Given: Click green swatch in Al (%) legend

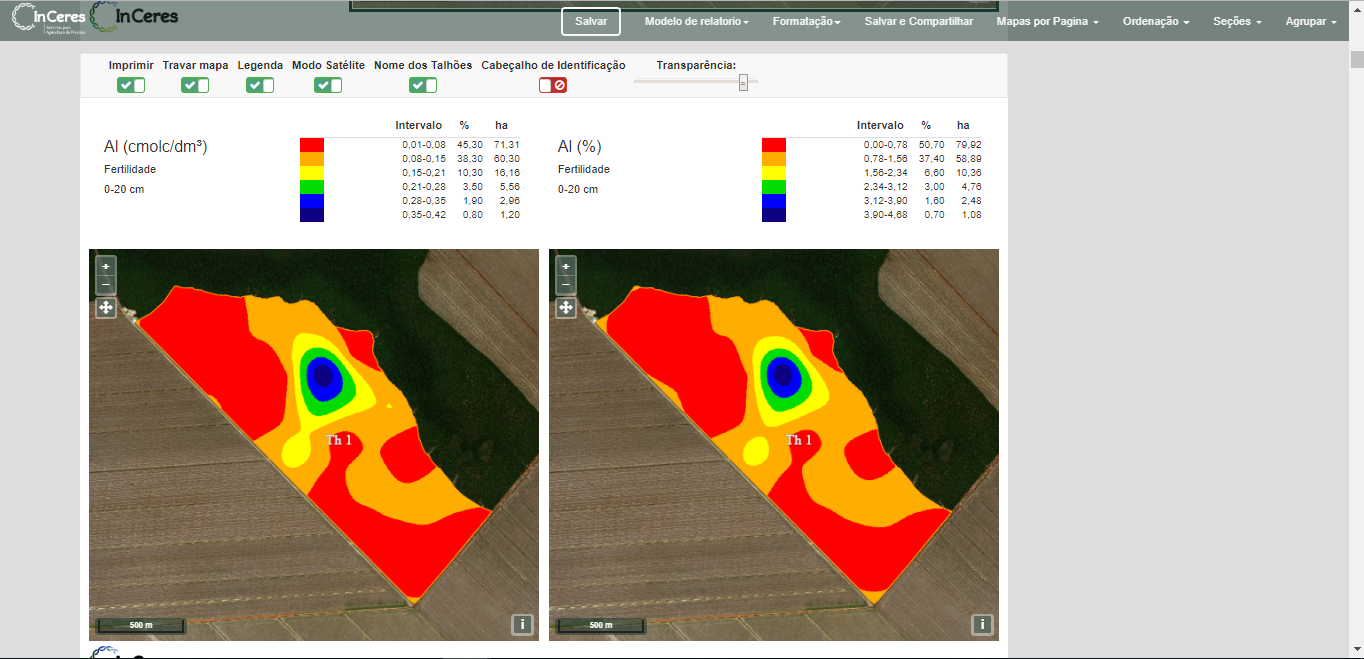Looking at the screenshot, I should pos(774,187).
